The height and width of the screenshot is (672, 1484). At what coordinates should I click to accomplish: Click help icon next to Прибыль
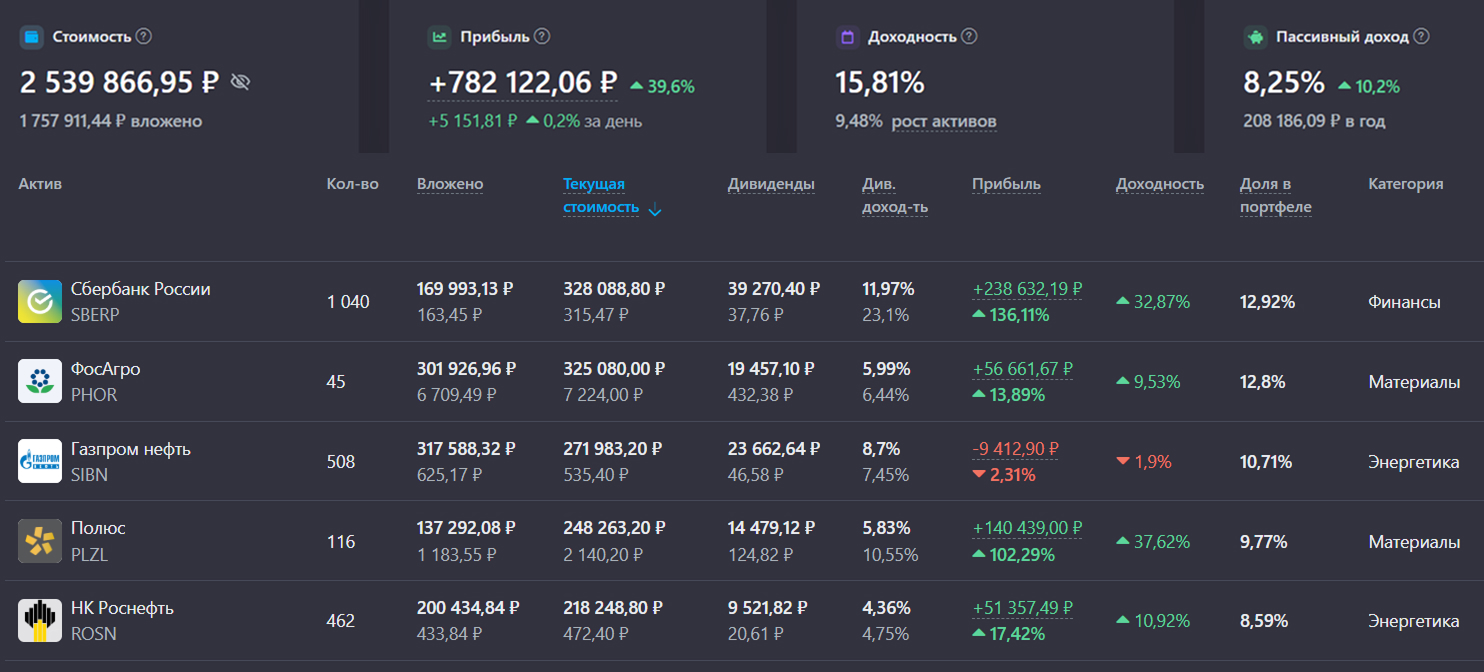[542, 37]
